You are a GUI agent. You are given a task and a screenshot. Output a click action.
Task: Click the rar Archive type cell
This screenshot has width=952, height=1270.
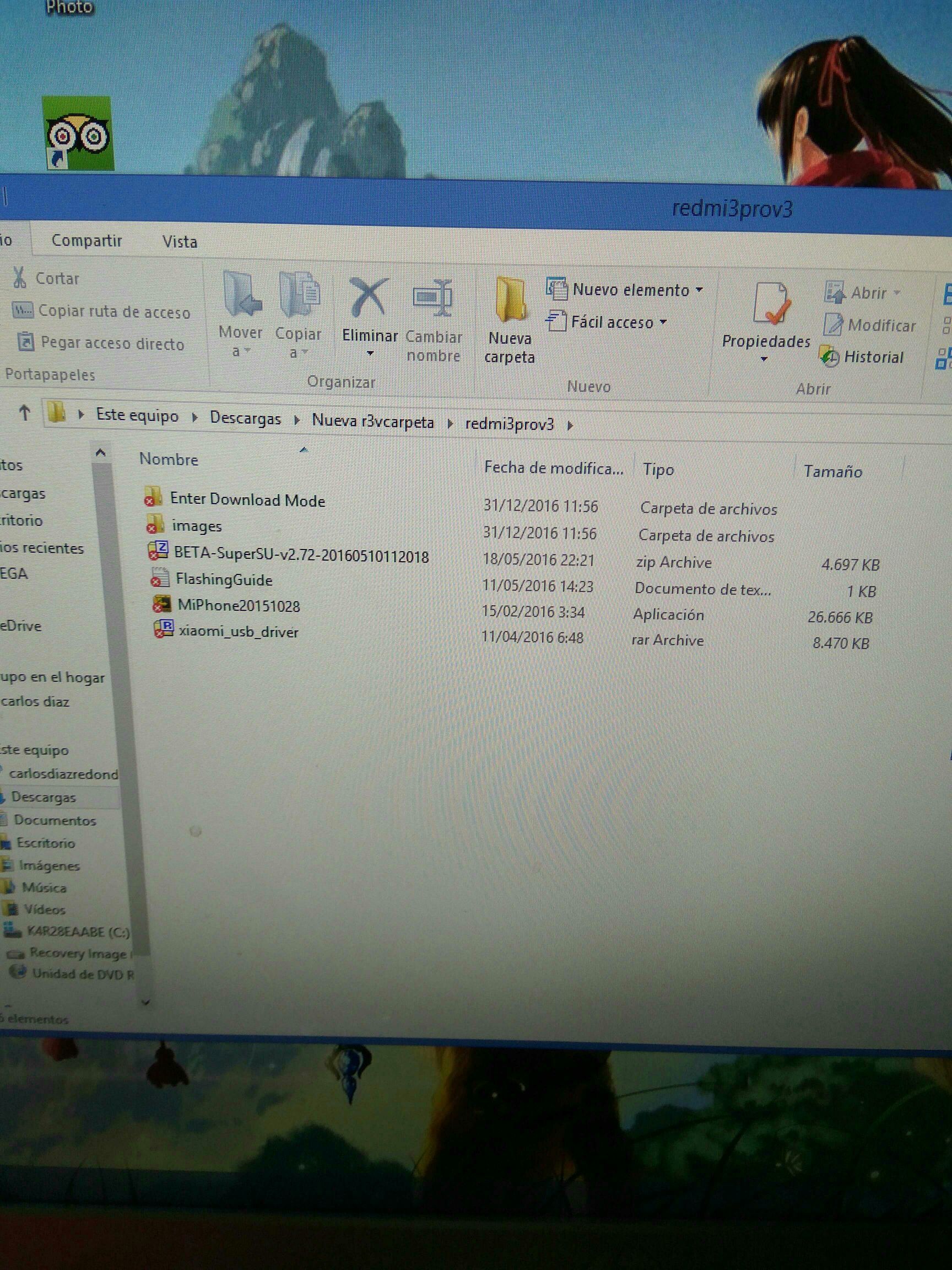pos(667,639)
